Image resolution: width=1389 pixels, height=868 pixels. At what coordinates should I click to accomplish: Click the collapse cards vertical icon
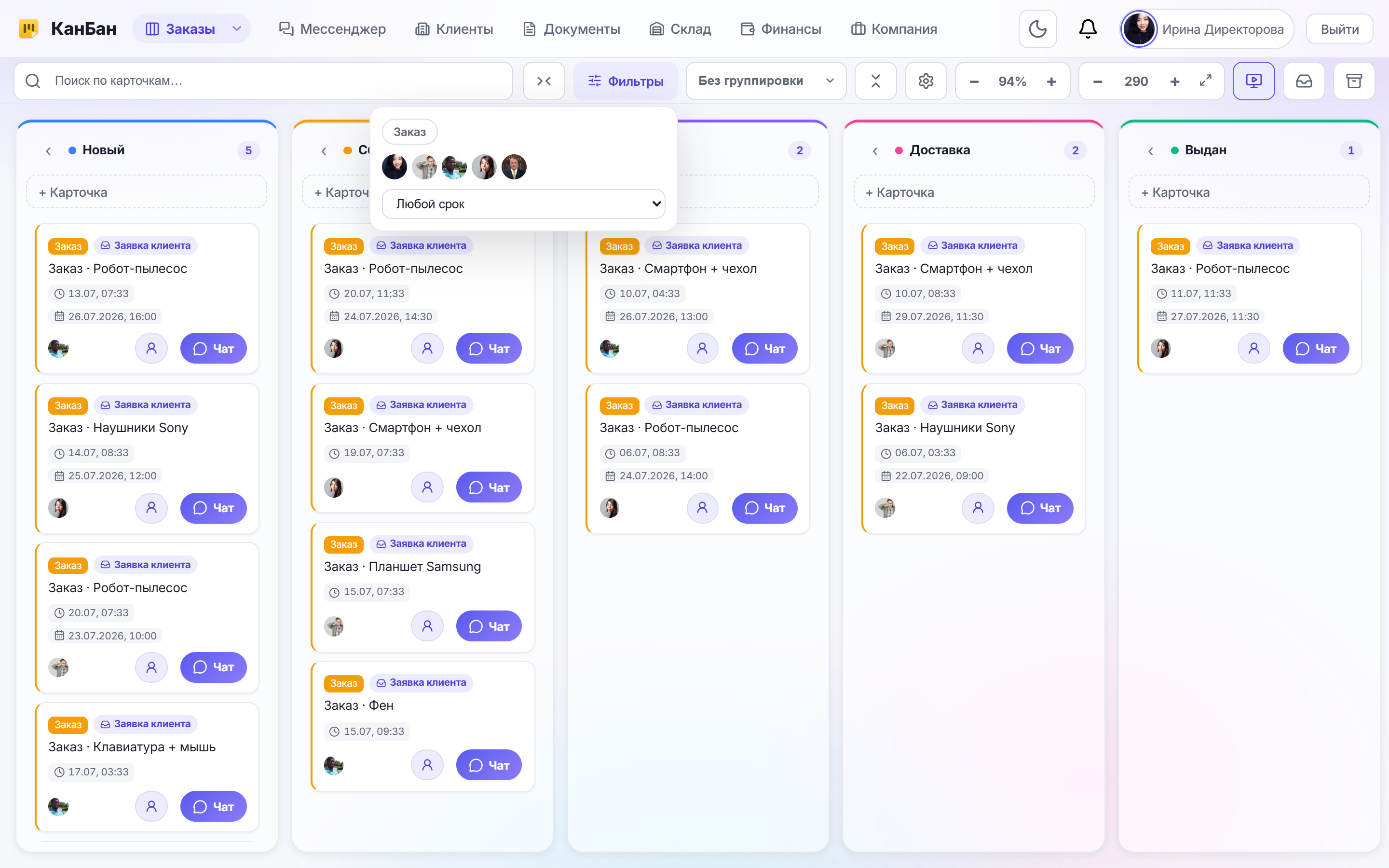pyautogui.click(x=875, y=81)
